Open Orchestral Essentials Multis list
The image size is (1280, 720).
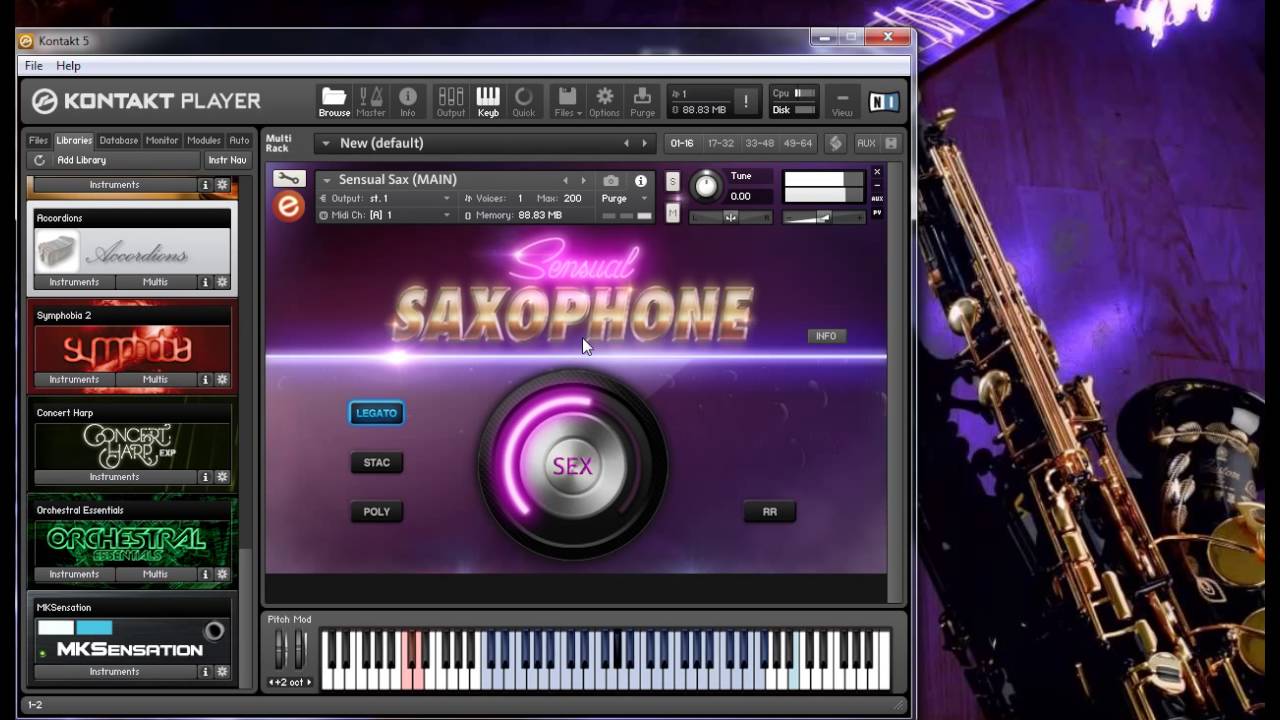tap(155, 575)
